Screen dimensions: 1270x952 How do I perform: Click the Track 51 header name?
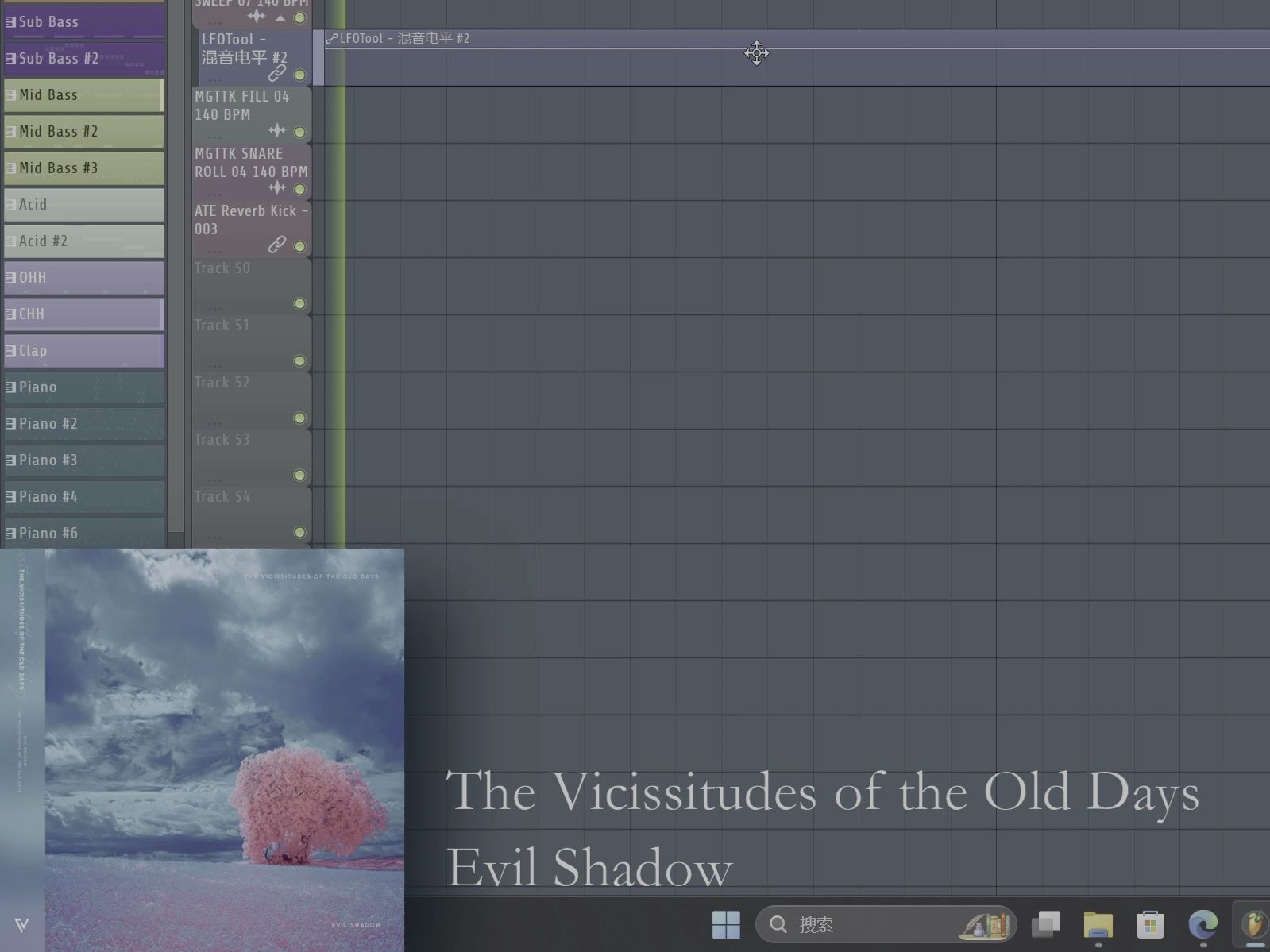[222, 326]
